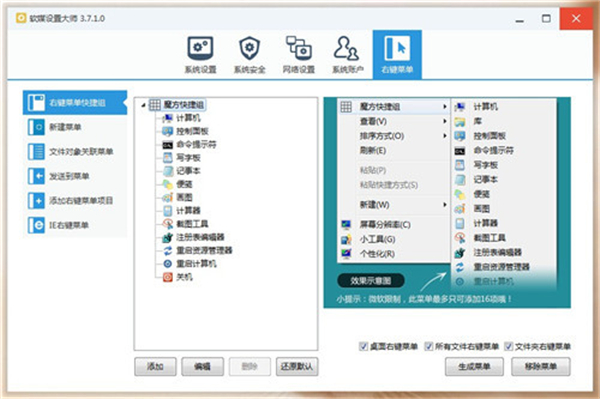600x399 pixels.
Task: Click the 库 folder icon in preview submenu
Action: tap(460, 122)
